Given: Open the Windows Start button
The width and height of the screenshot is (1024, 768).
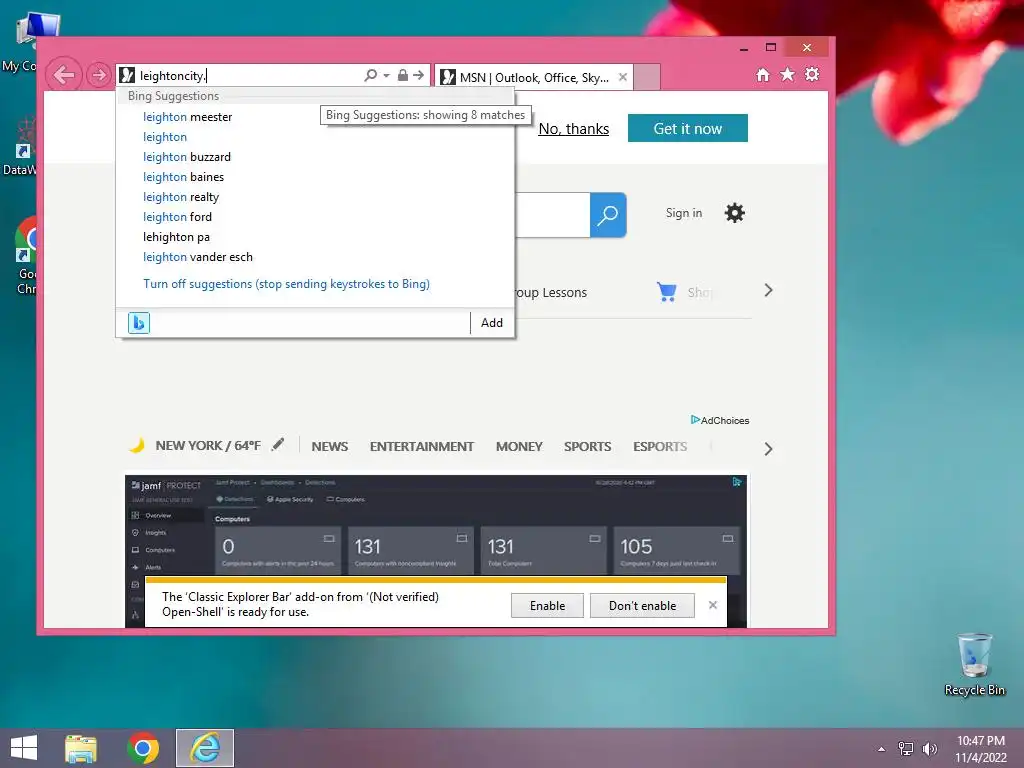Looking at the screenshot, I should point(24,748).
